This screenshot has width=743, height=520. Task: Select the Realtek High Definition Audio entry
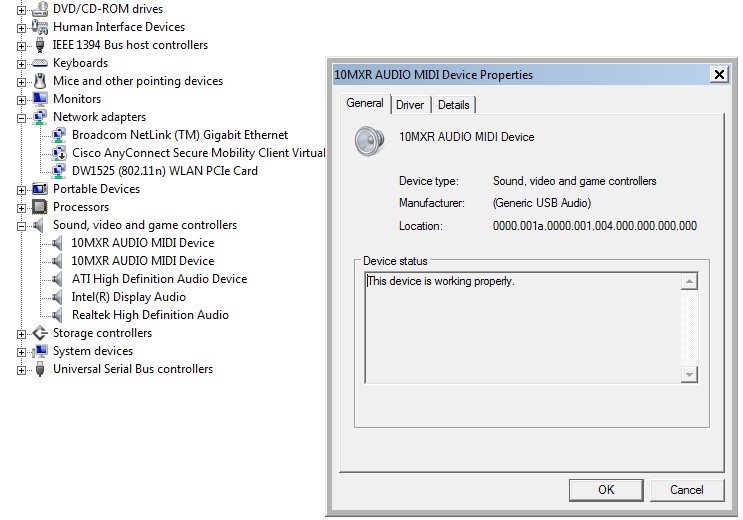tap(150, 315)
